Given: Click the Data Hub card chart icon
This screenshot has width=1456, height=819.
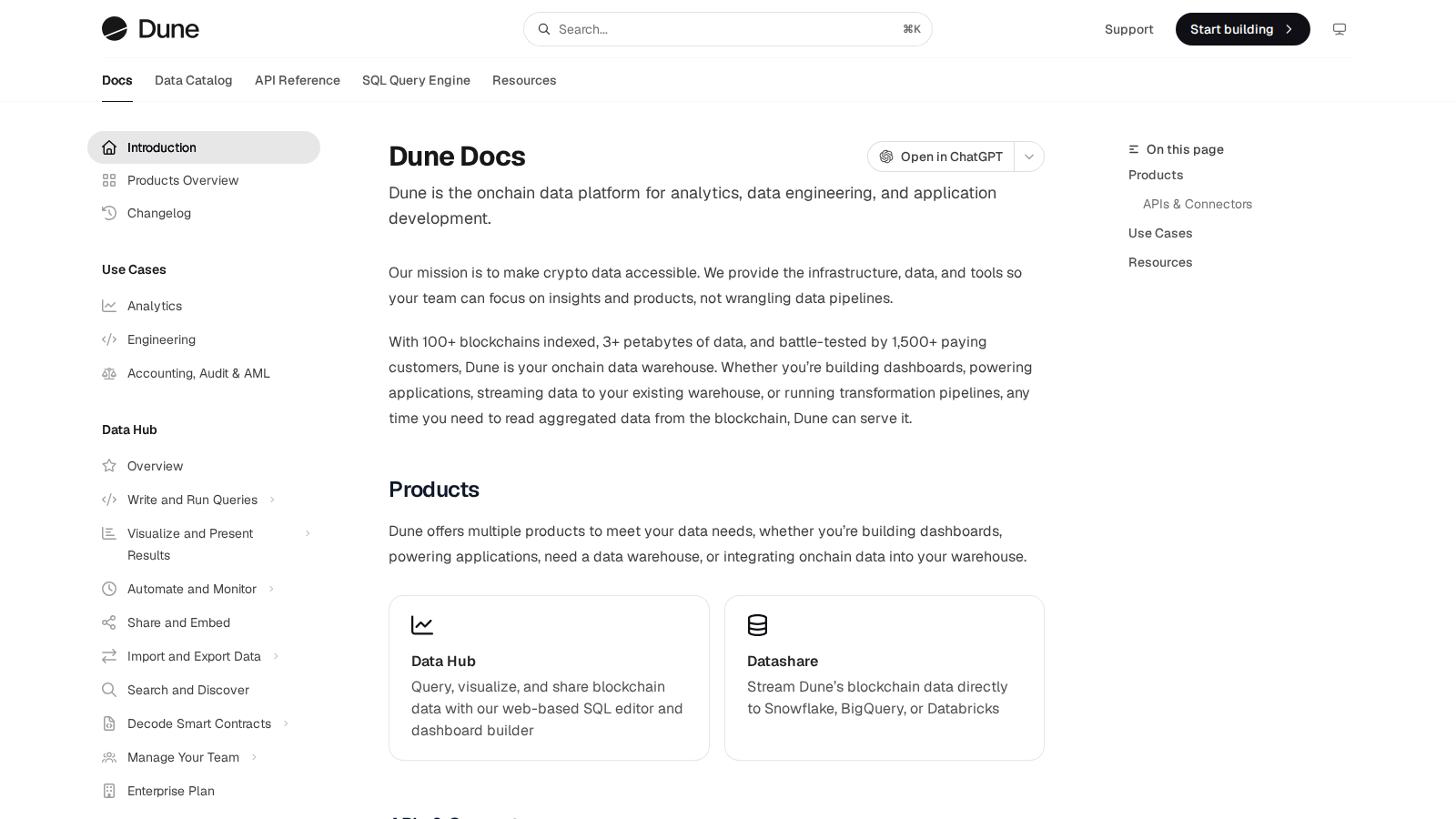Looking at the screenshot, I should [x=422, y=625].
